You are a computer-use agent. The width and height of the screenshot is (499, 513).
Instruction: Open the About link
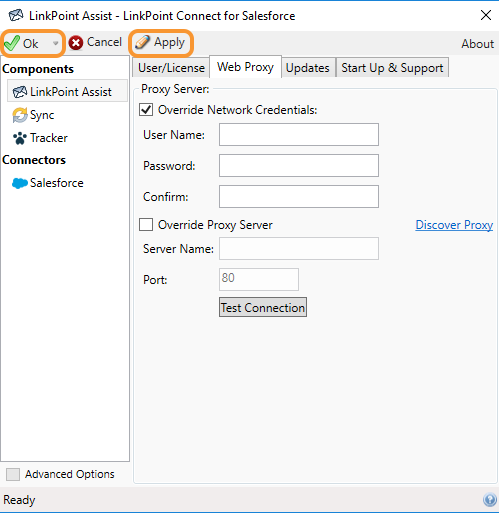(477, 44)
